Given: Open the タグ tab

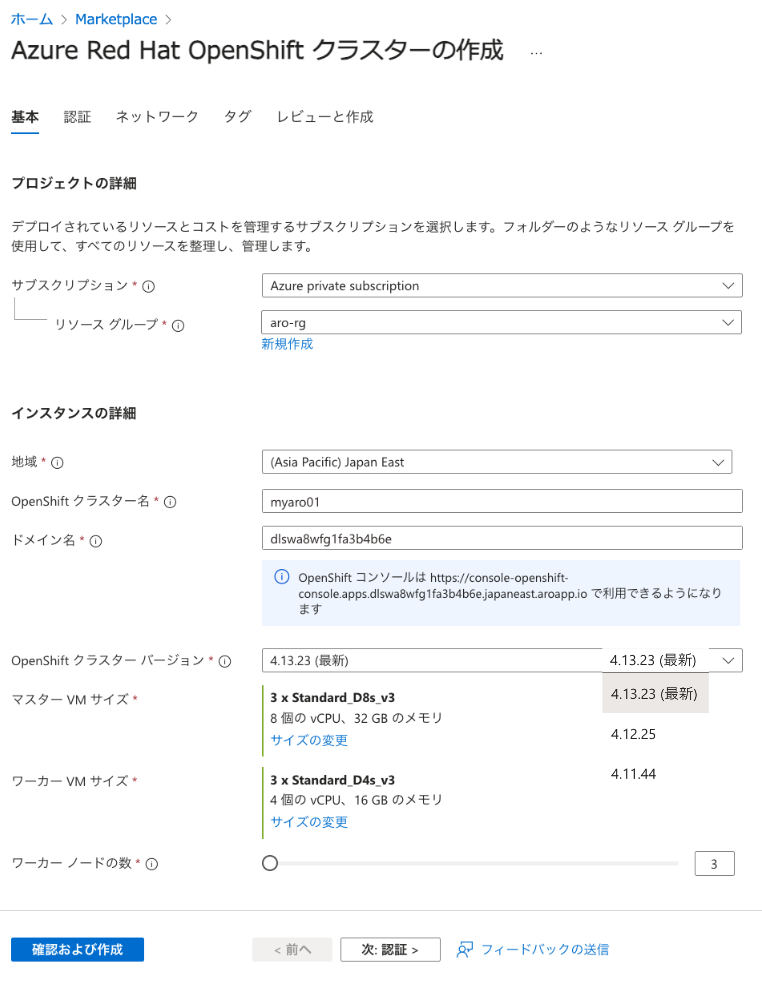Looking at the screenshot, I should 237,117.
